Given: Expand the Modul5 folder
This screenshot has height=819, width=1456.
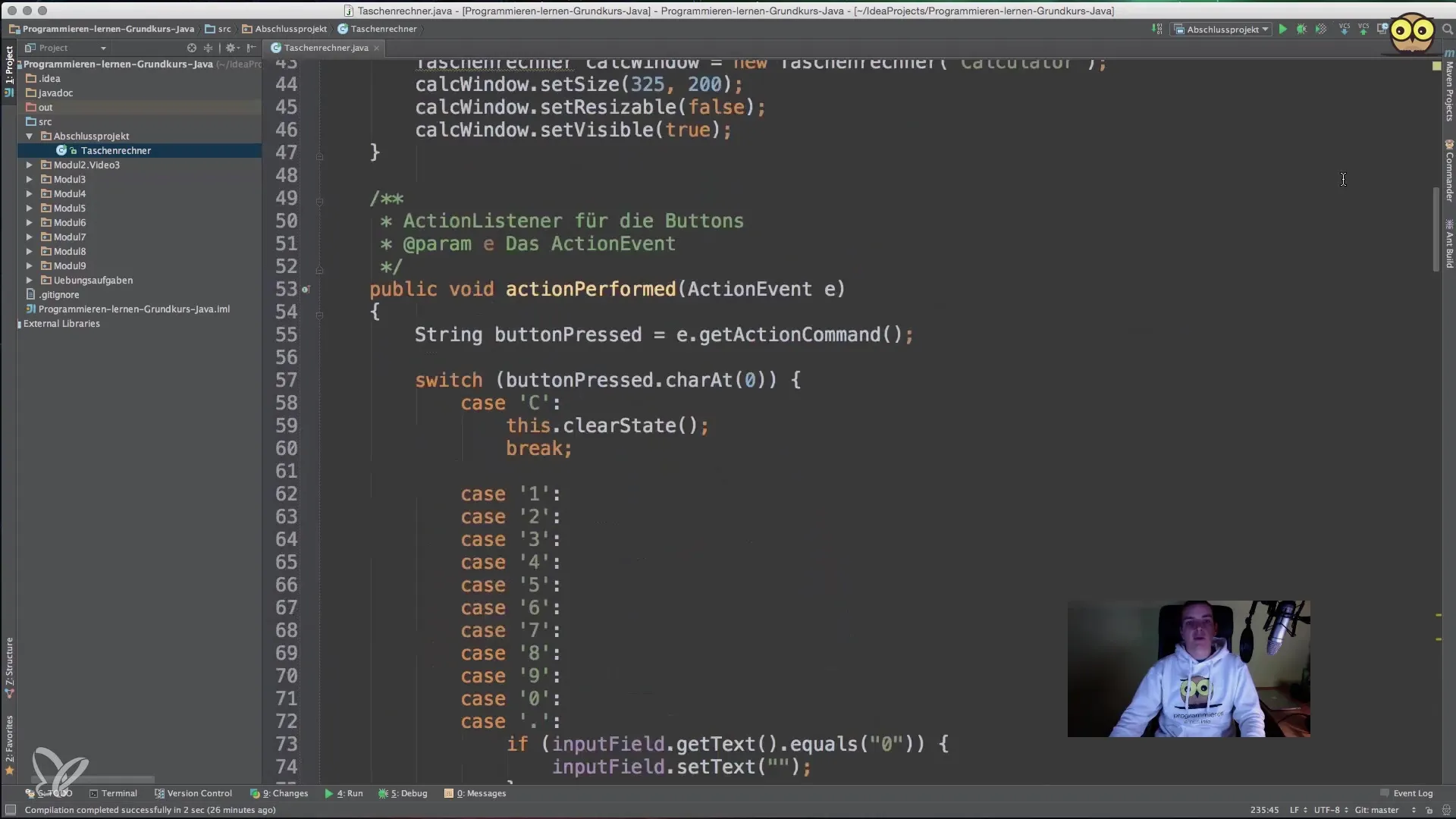Looking at the screenshot, I should [x=29, y=209].
